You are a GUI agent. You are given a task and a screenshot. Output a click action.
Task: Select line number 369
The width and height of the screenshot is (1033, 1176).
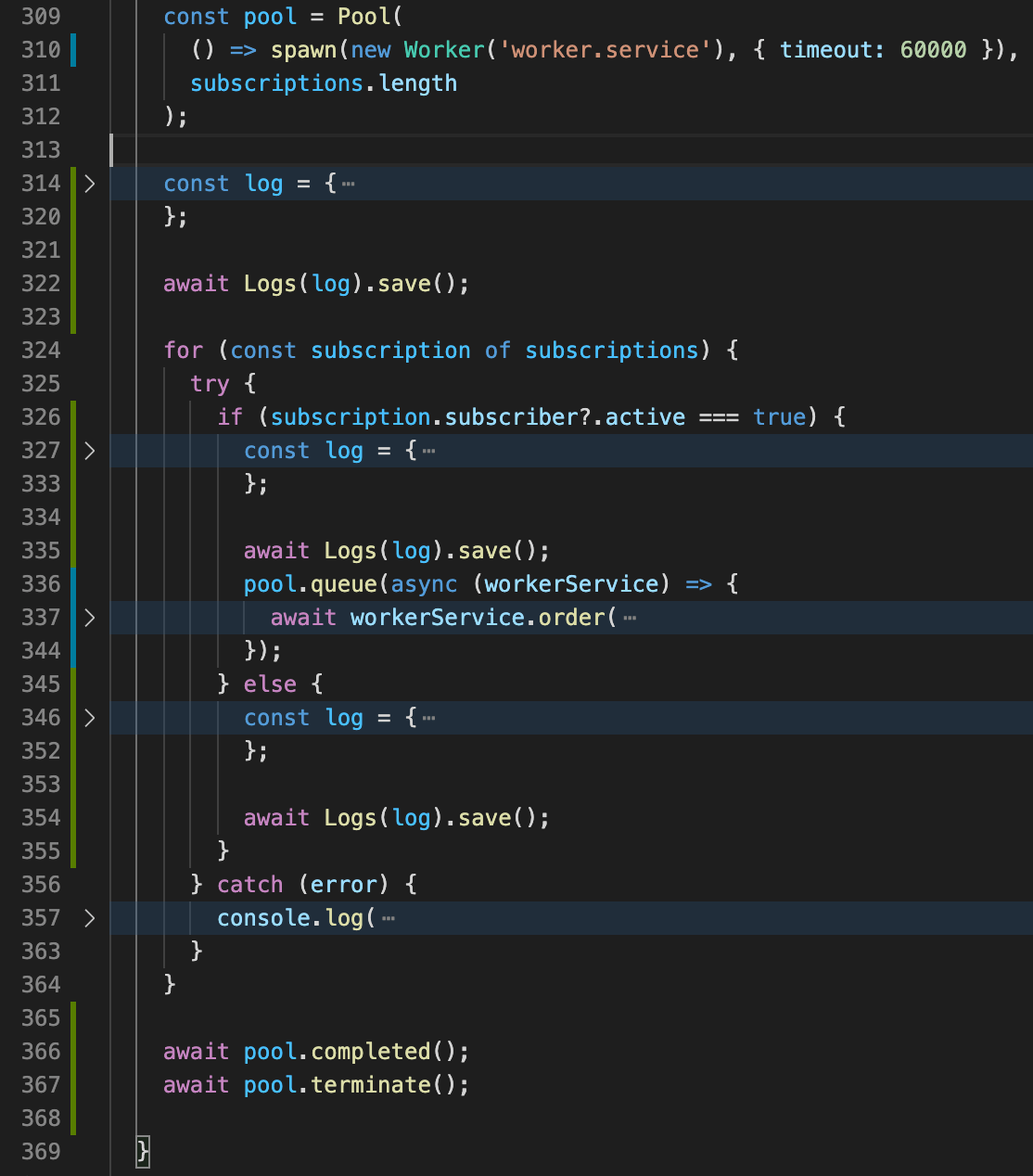tap(41, 1152)
